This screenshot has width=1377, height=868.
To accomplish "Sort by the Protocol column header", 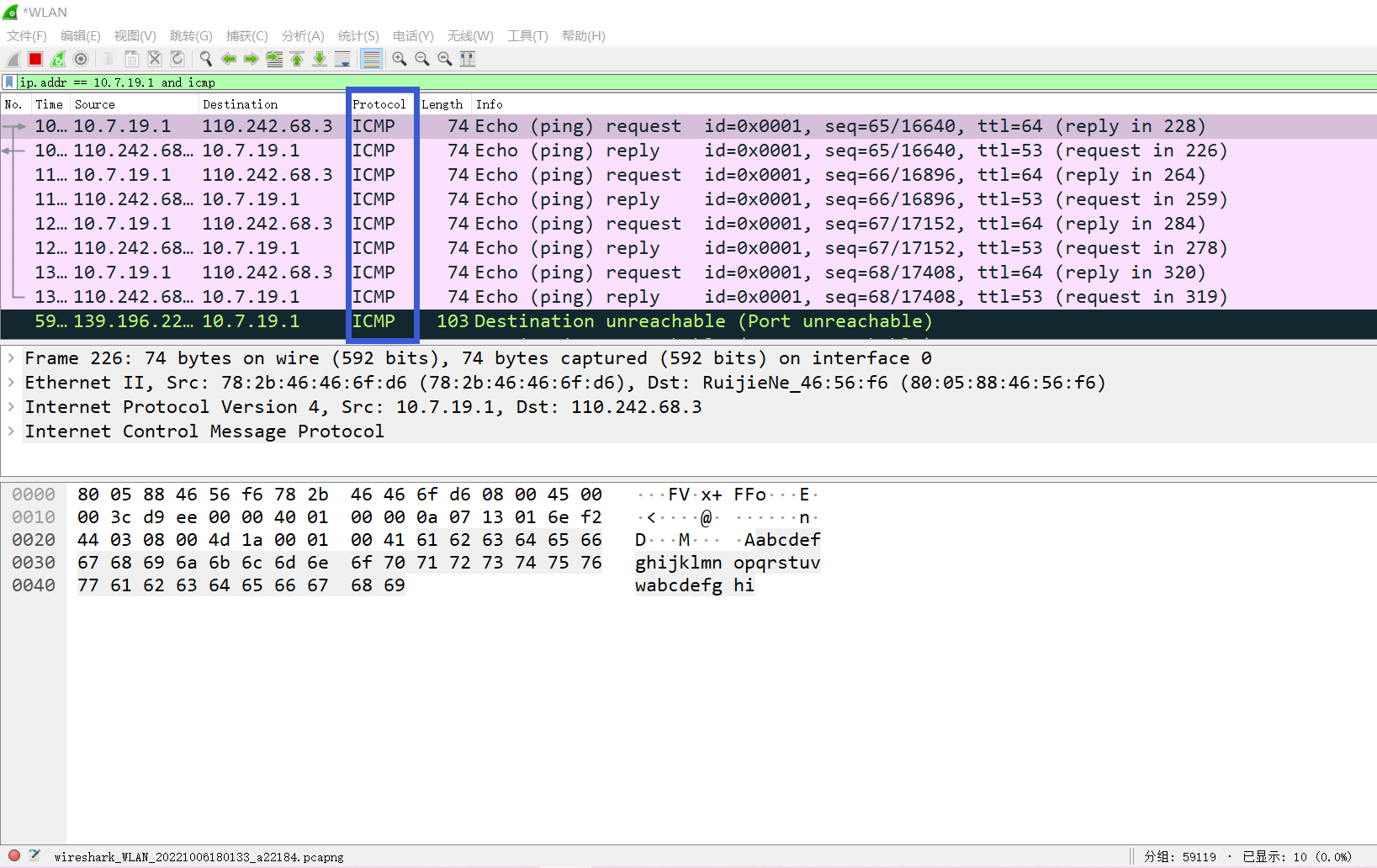I will tap(383, 104).
